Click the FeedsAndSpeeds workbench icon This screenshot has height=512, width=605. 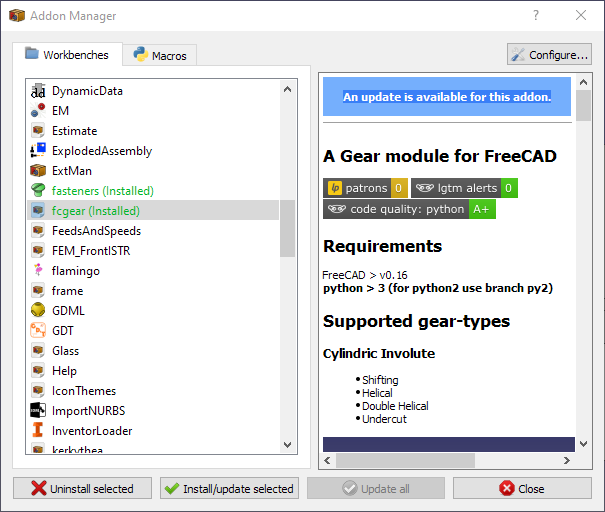38,231
